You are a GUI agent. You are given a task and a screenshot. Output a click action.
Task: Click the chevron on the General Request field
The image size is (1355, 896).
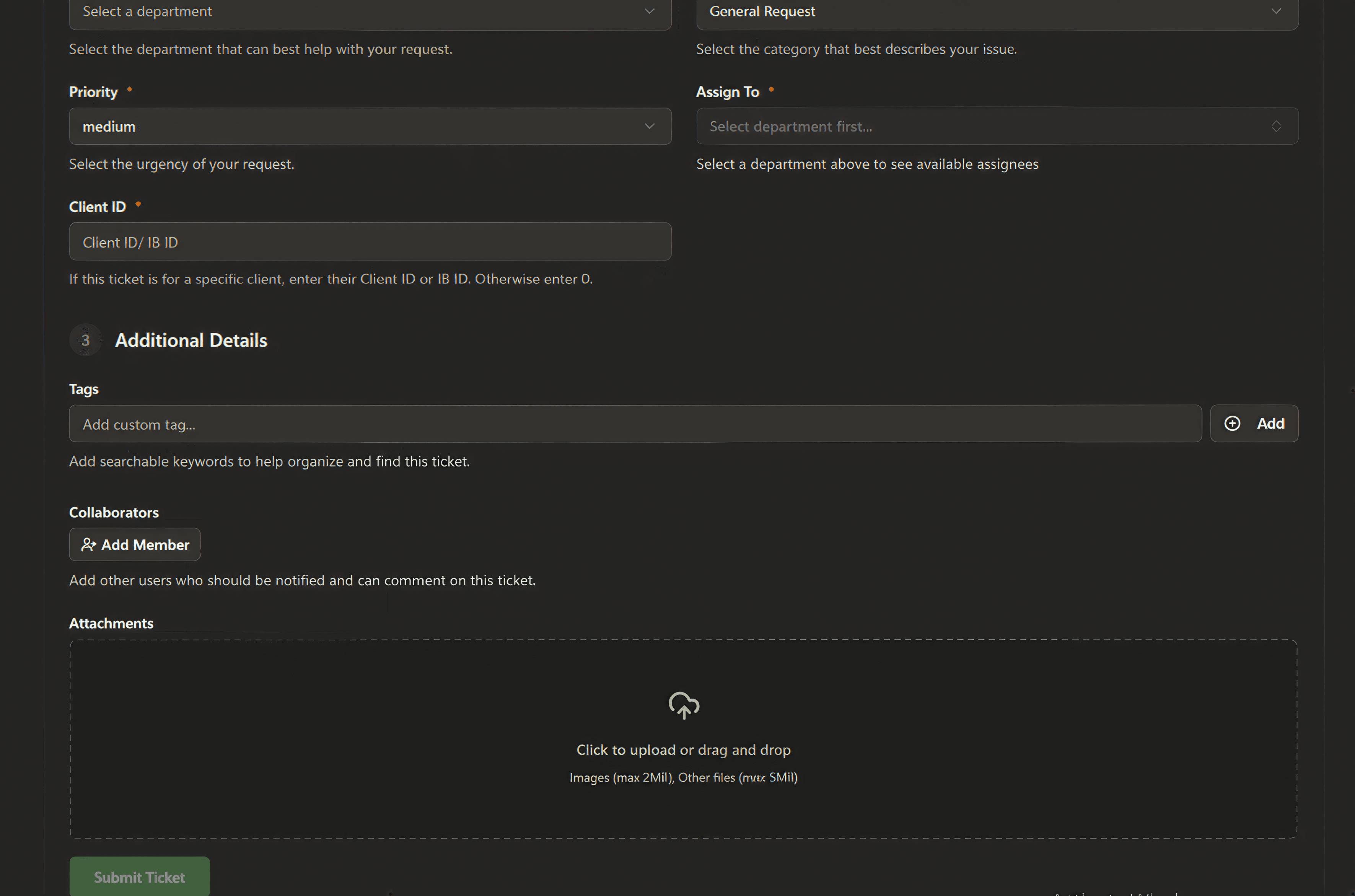pos(1277,11)
